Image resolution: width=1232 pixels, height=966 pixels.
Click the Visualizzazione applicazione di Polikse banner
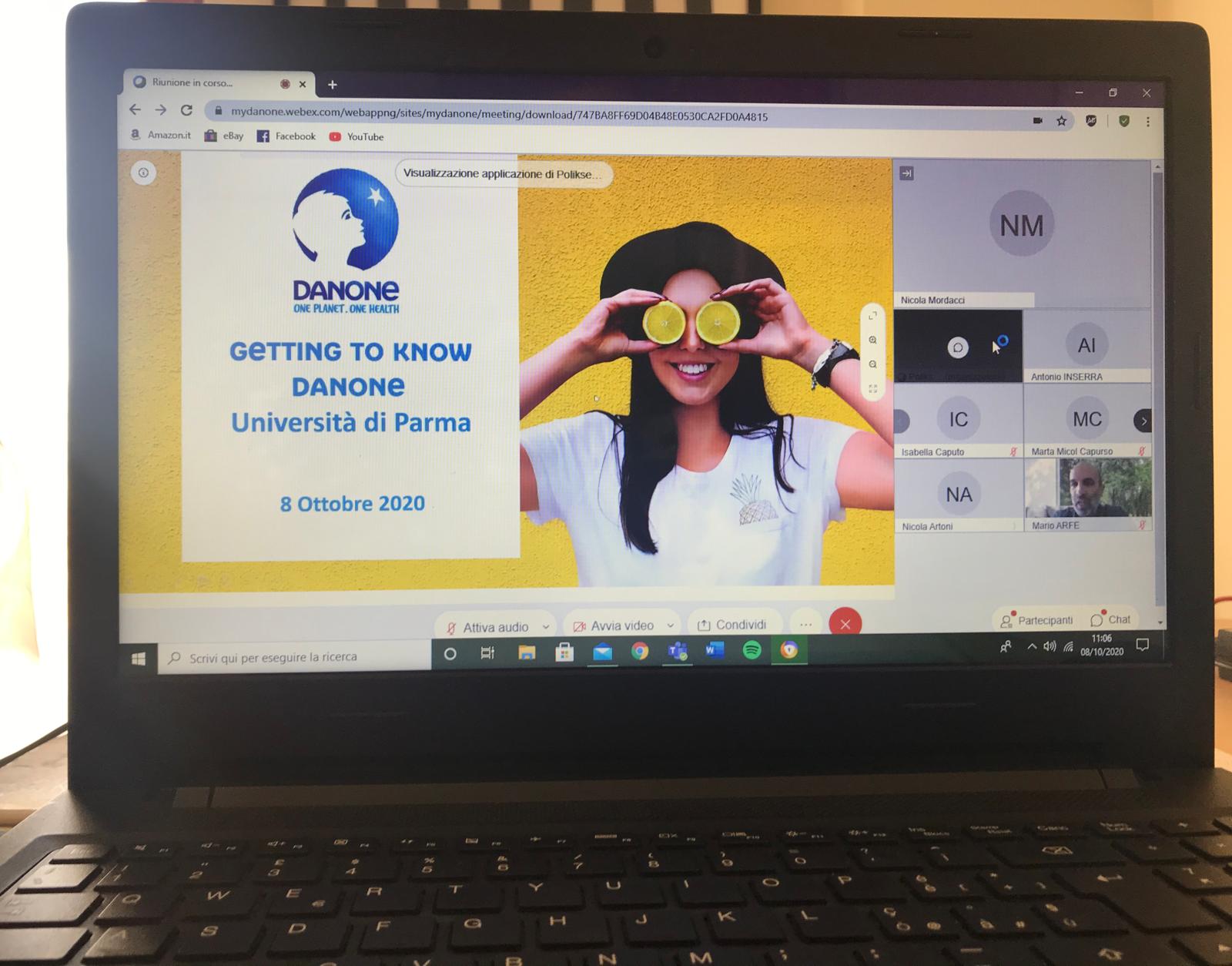coord(504,174)
